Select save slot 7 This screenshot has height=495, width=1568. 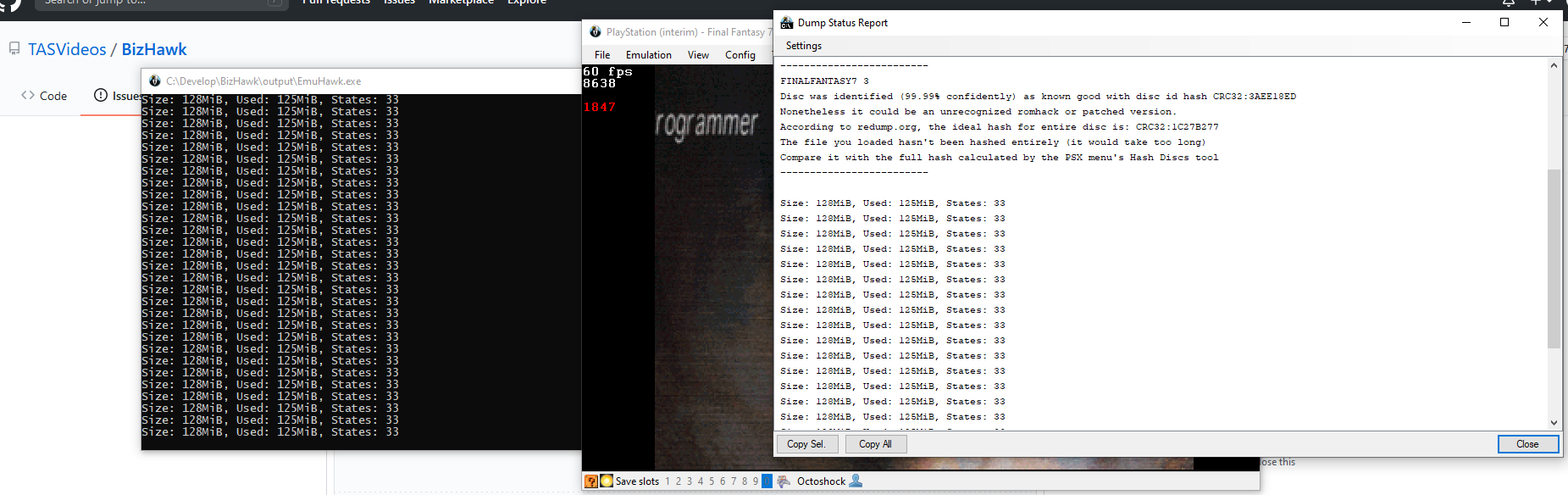[734, 481]
